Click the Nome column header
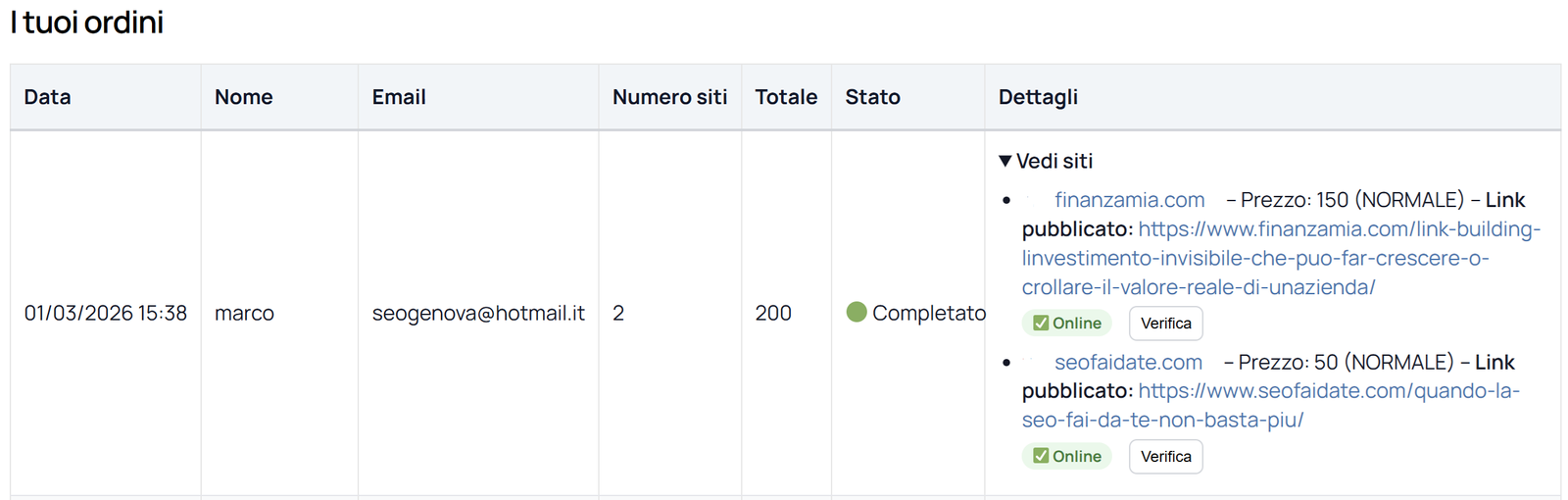This screenshot has height=500, width=1568. click(244, 97)
